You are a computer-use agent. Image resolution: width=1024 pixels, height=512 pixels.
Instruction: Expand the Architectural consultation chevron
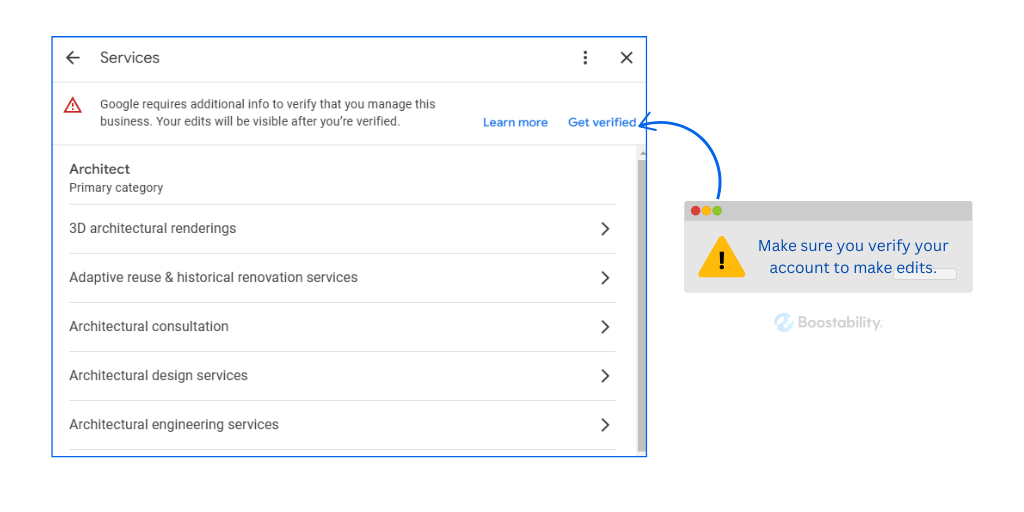(604, 327)
